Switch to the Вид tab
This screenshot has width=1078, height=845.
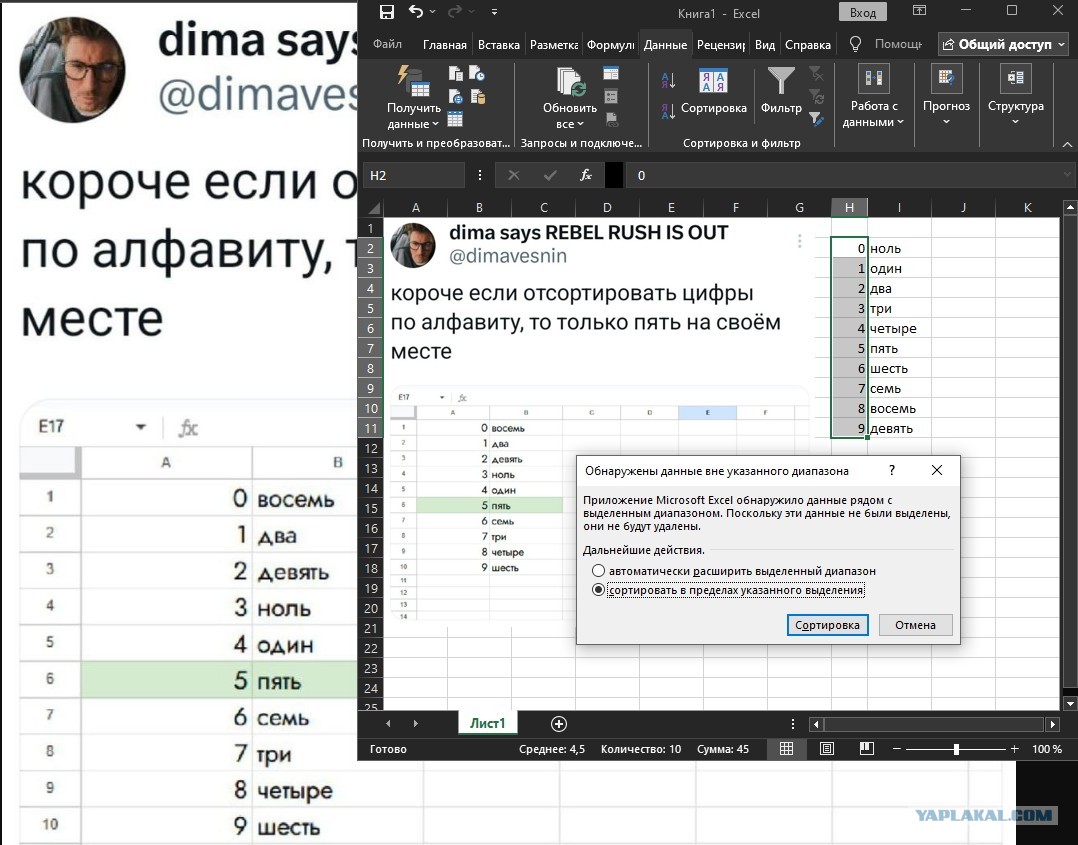click(x=764, y=45)
